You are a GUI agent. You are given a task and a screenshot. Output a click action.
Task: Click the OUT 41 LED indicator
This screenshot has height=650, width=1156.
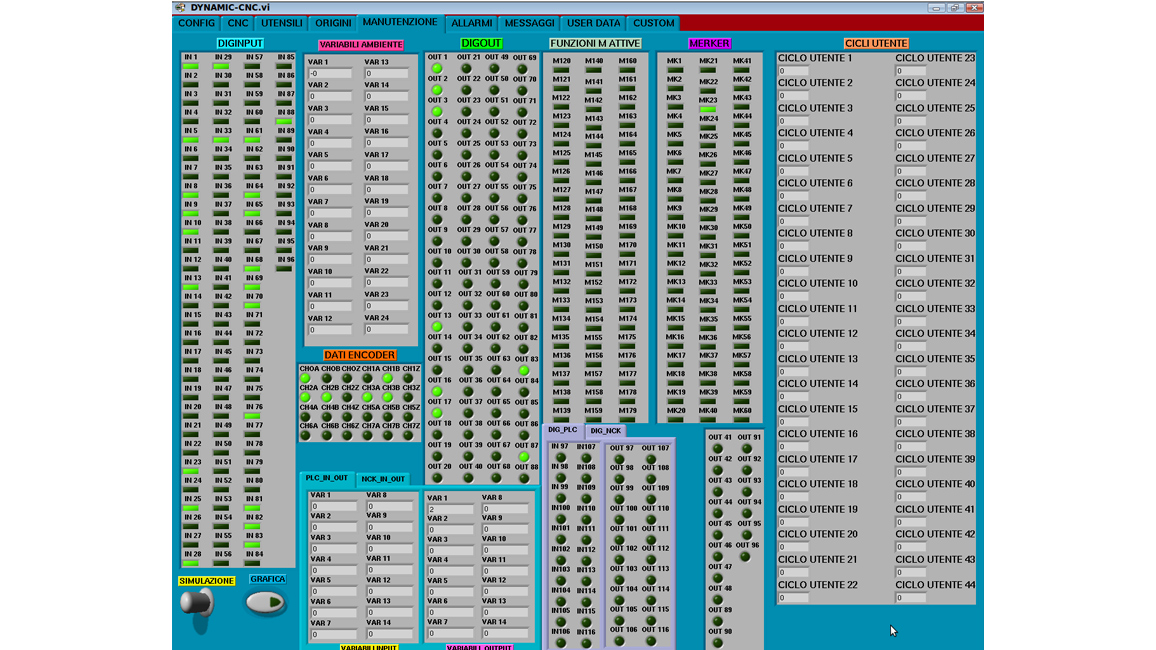click(x=717, y=448)
